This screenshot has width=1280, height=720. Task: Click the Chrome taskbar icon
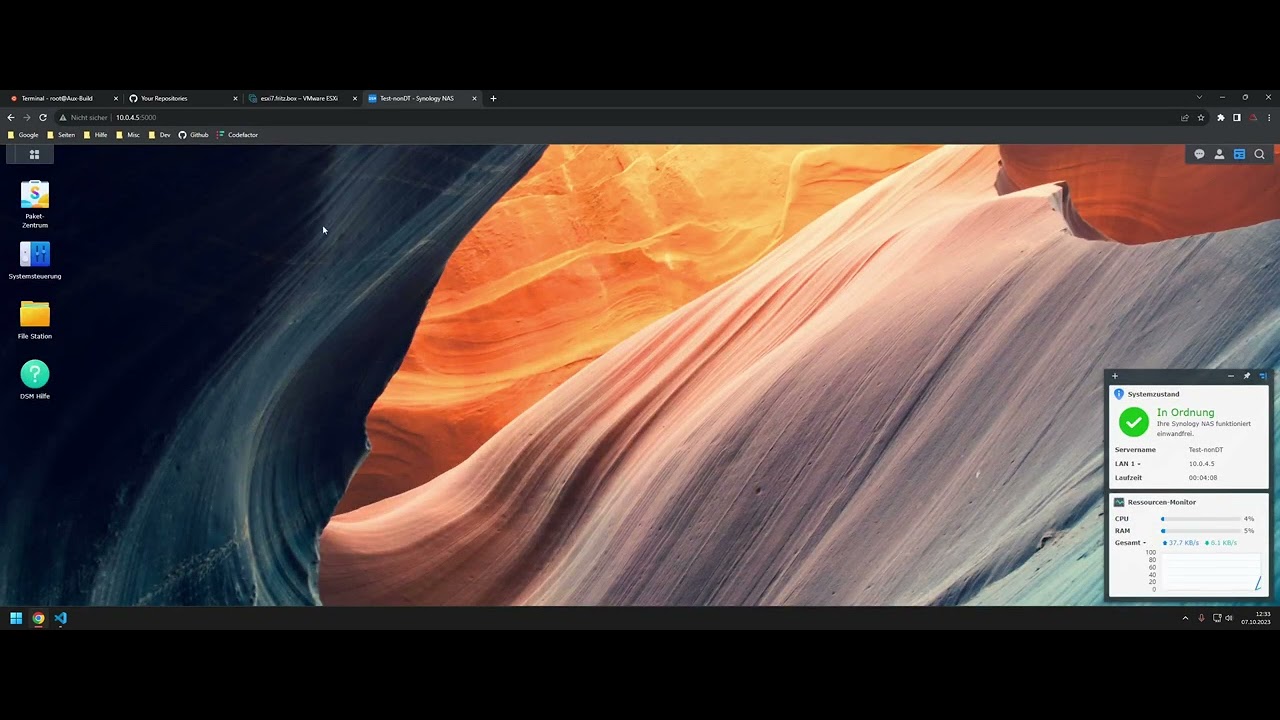(38, 618)
